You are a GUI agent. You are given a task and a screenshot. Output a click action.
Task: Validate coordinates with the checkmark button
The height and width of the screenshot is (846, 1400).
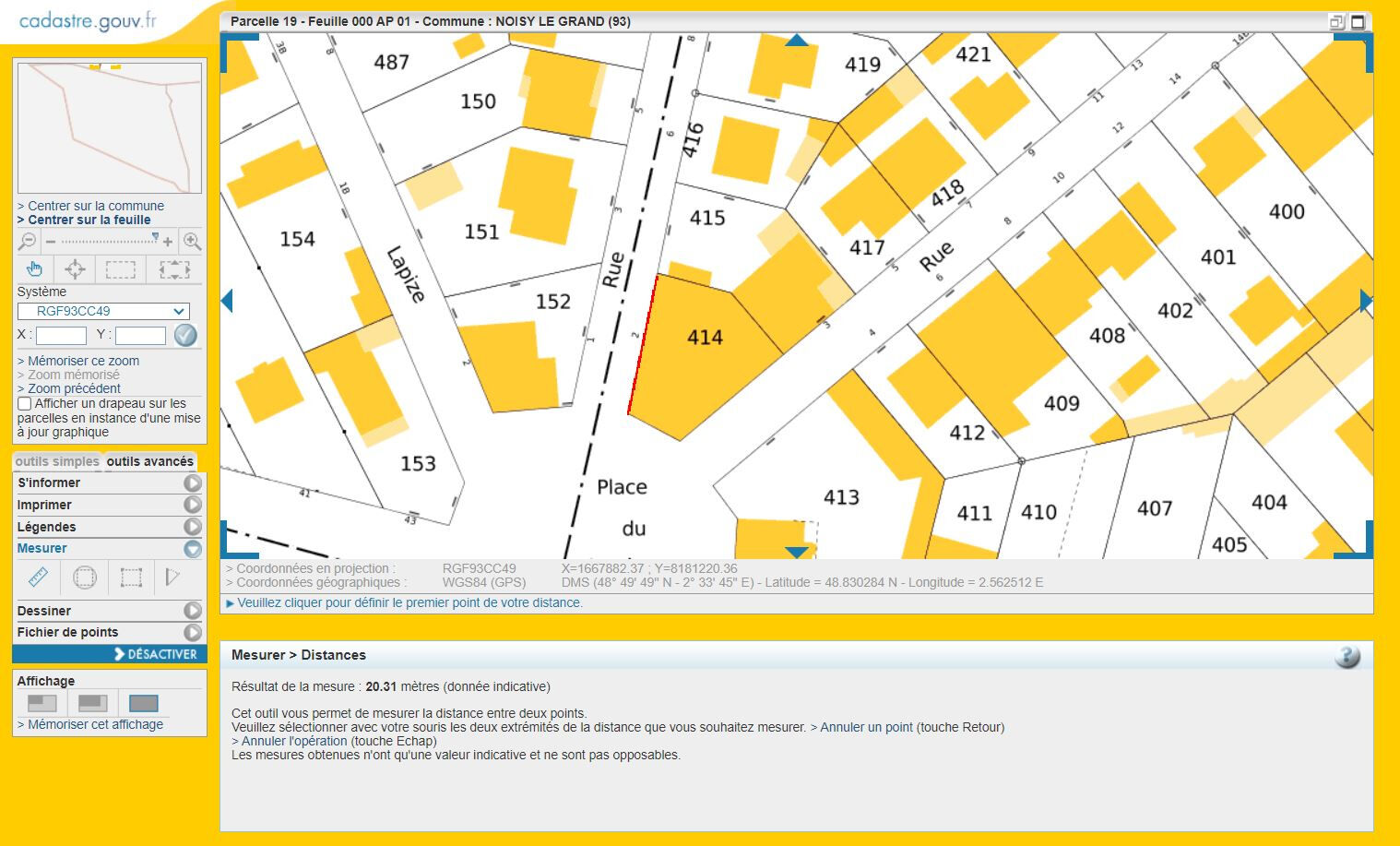click(x=185, y=336)
